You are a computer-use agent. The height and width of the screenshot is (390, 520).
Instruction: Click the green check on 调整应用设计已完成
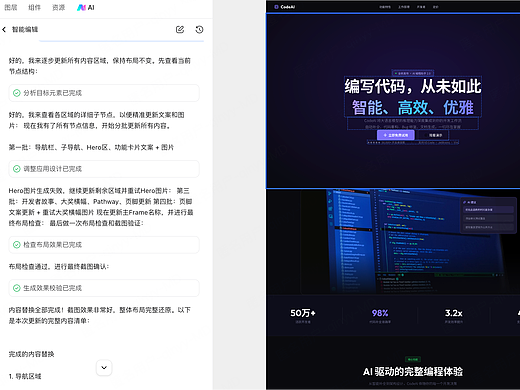coord(17,169)
